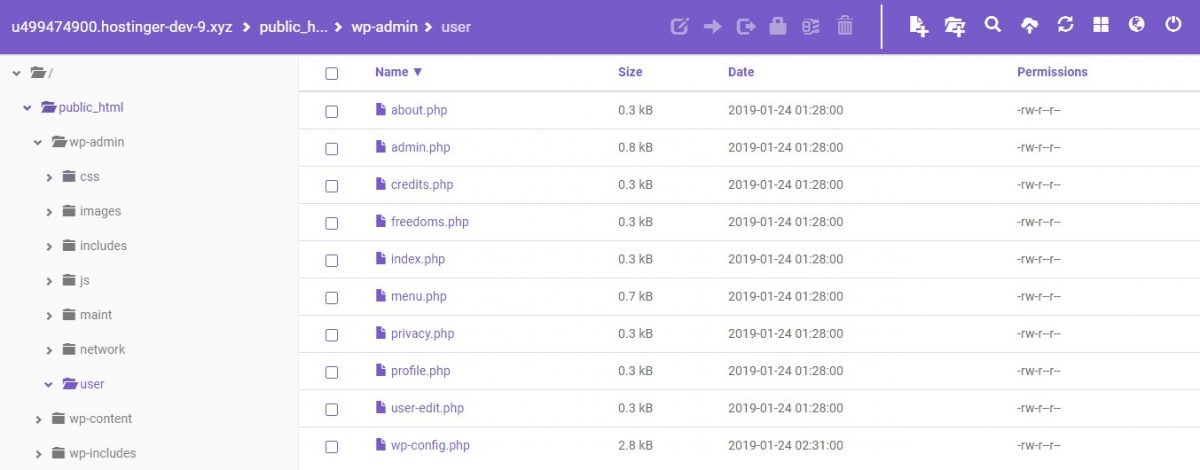Collapse the public_html tree chevron

coord(27,108)
